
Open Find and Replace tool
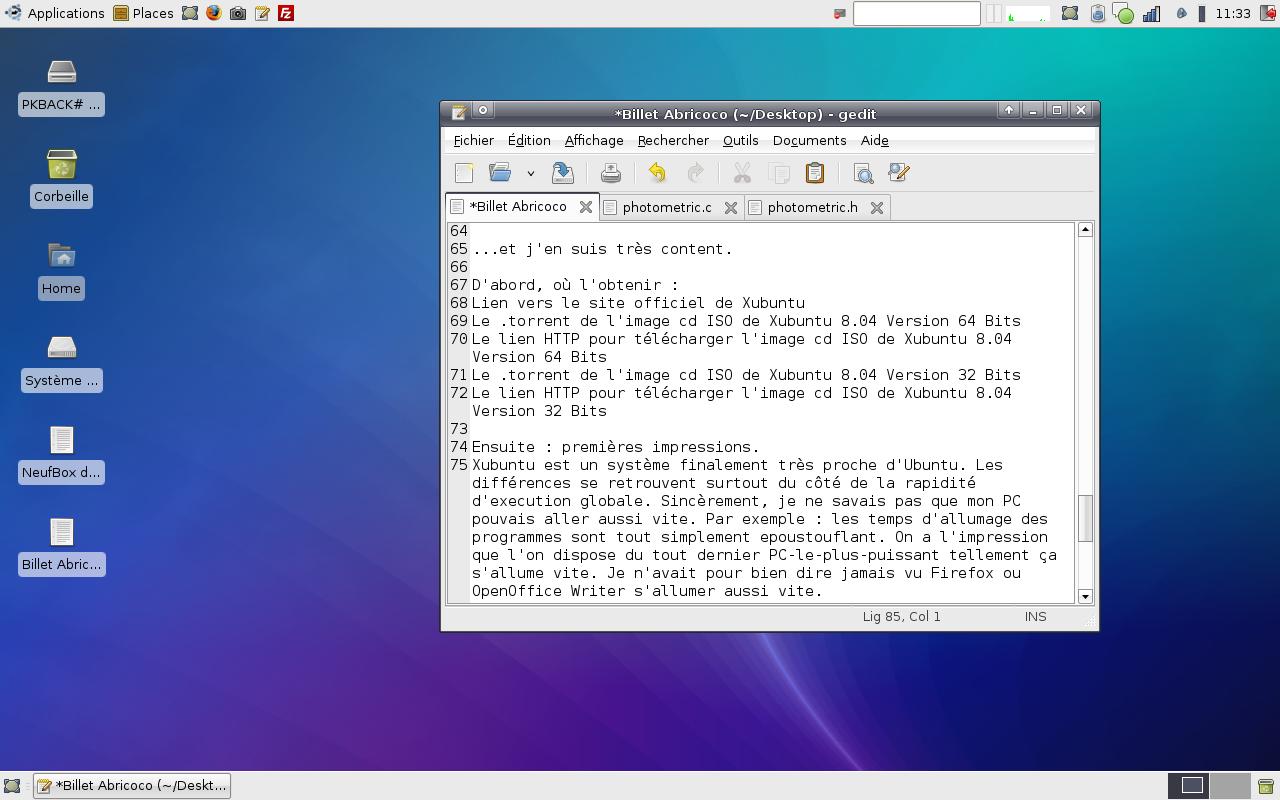coord(898,173)
